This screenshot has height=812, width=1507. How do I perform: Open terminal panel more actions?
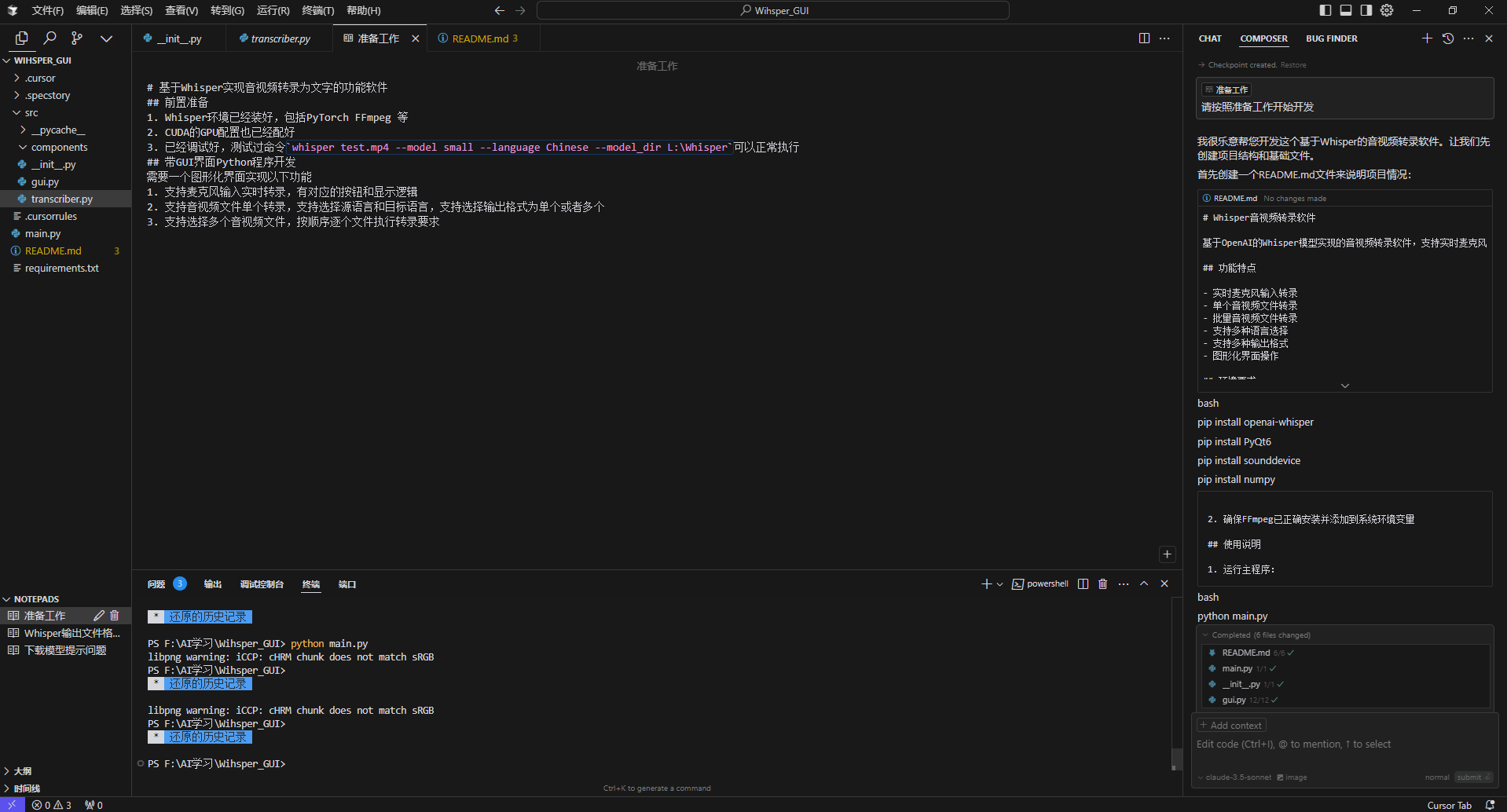[x=1124, y=583]
